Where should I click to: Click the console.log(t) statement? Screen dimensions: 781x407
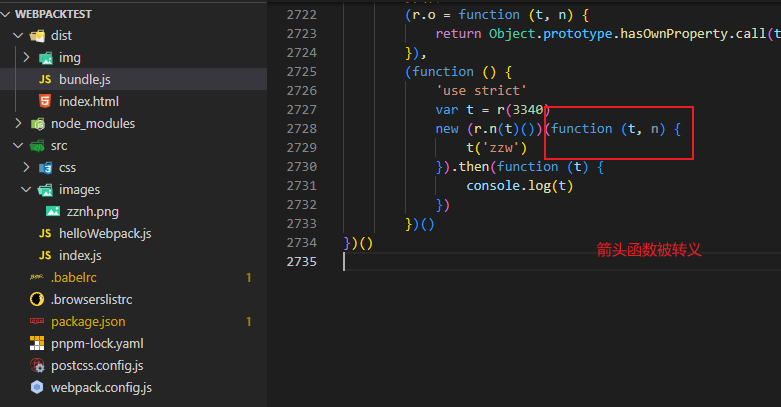tap(520, 186)
